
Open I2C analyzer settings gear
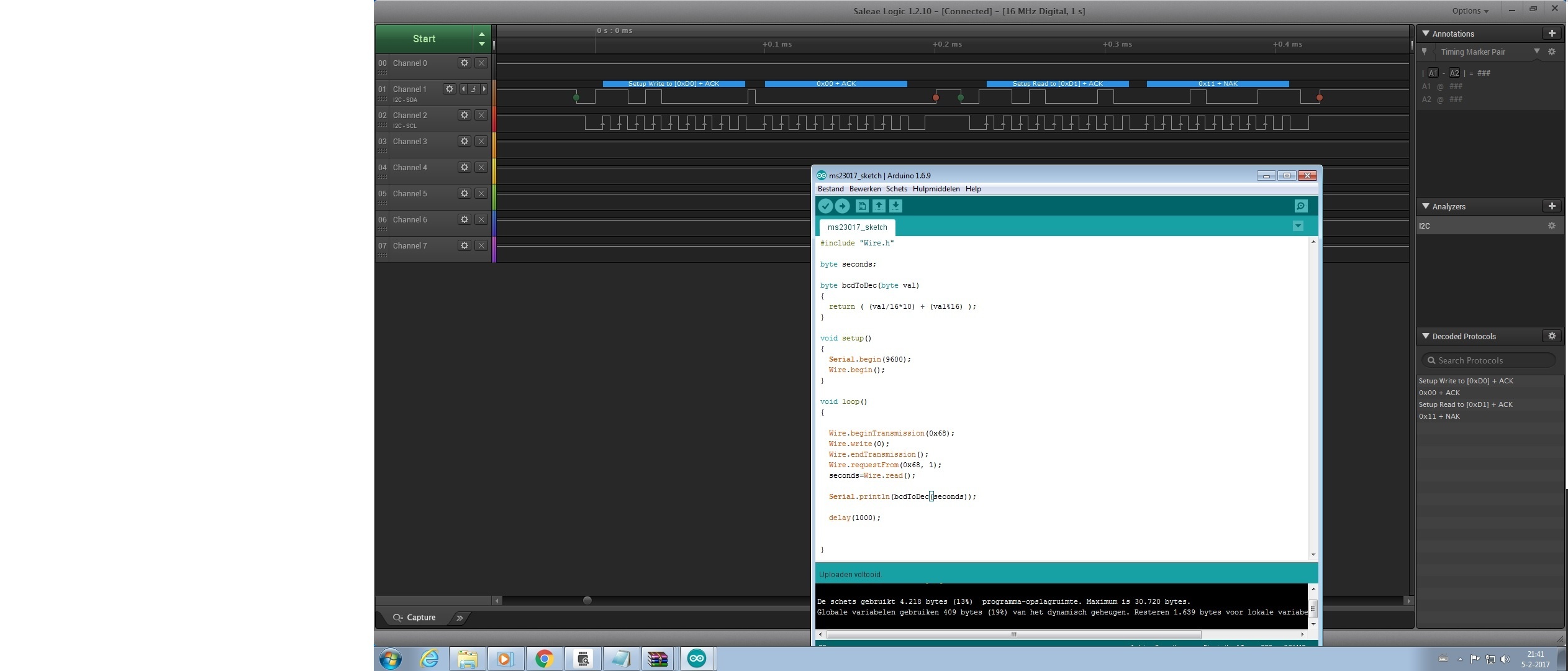click(x=1551, y=226)
